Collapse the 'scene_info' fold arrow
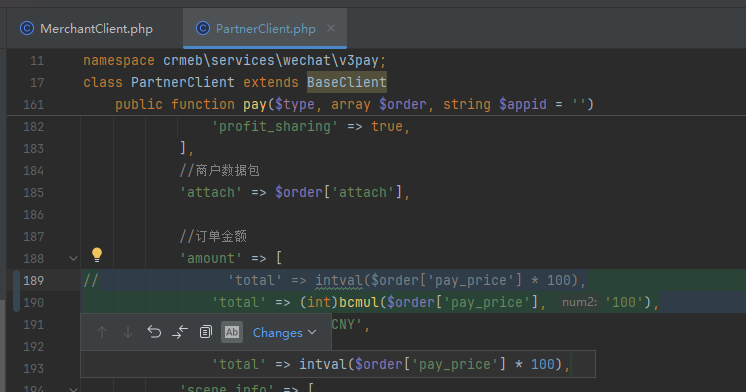Screen dimensions: 746x392 click(73, 389)
